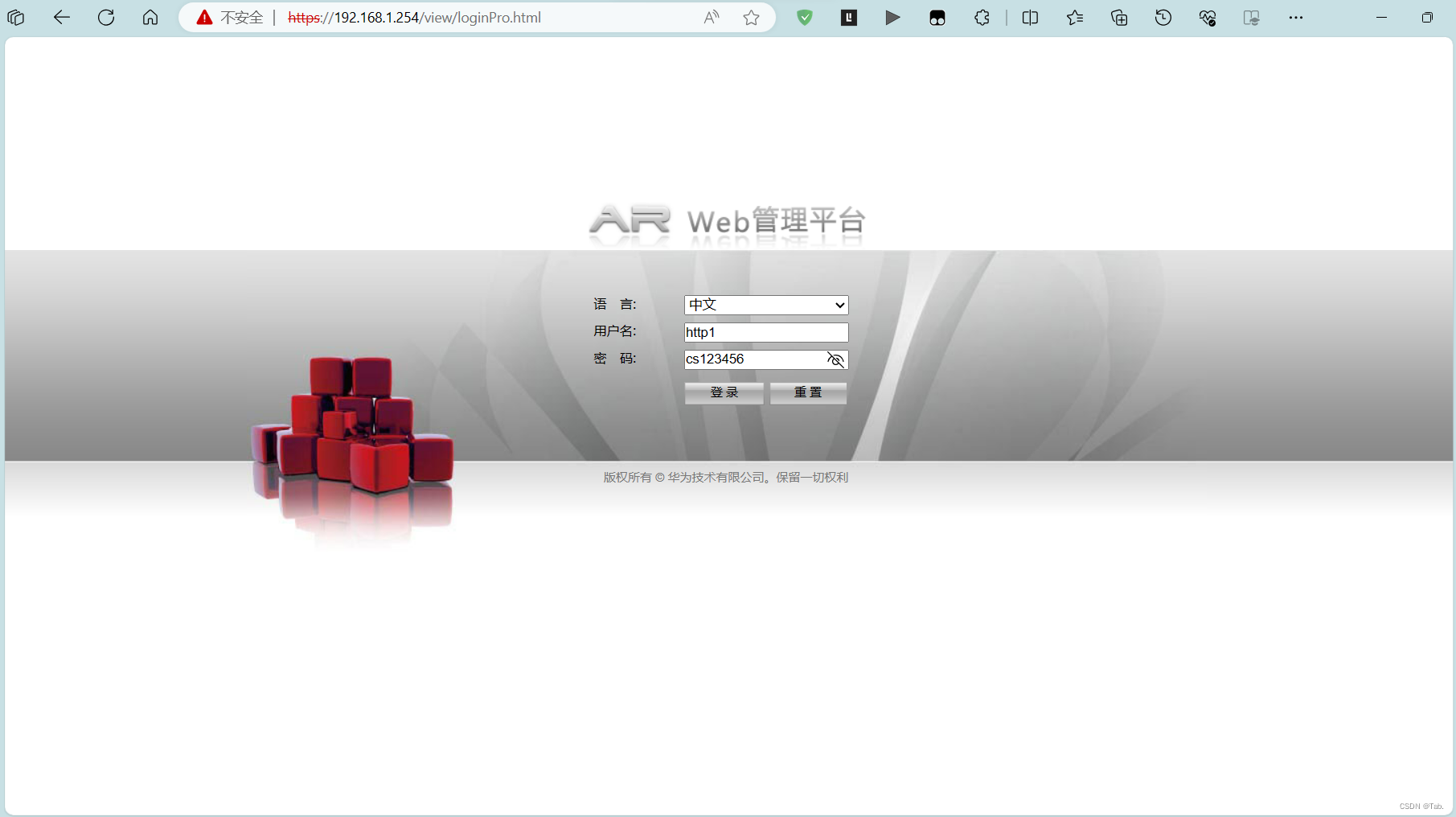Reload the login page

coord(106,18)
